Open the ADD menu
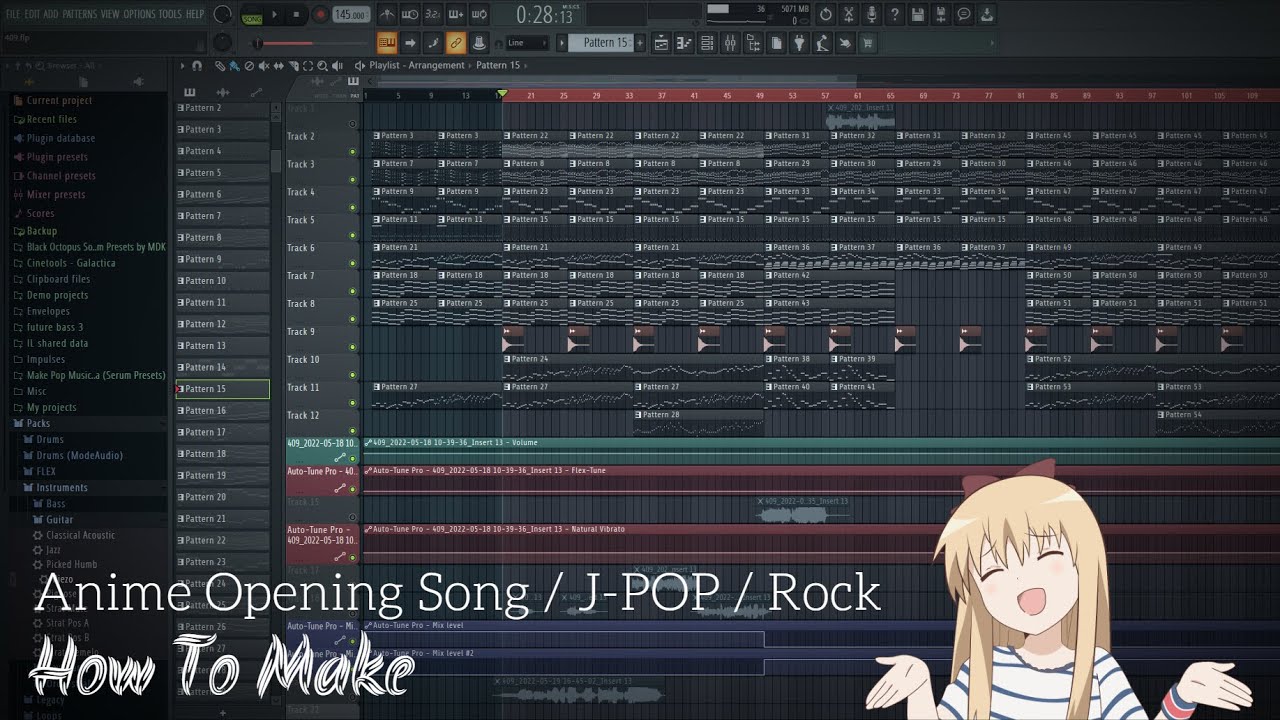The image size is (1280, 720). pos(51,14)
